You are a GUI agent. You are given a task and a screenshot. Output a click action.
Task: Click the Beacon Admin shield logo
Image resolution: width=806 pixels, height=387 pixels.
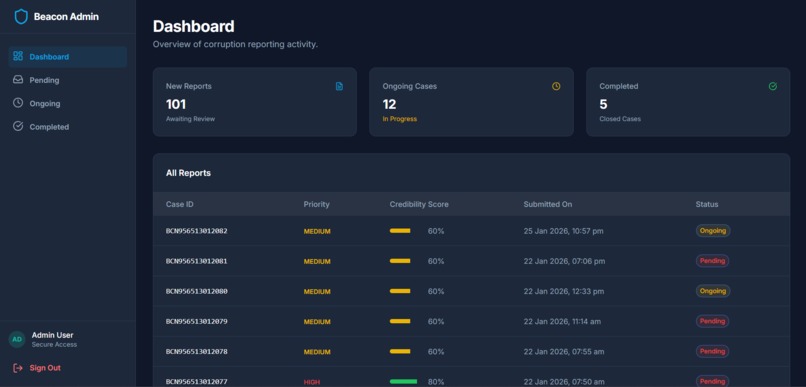[21, 16]
